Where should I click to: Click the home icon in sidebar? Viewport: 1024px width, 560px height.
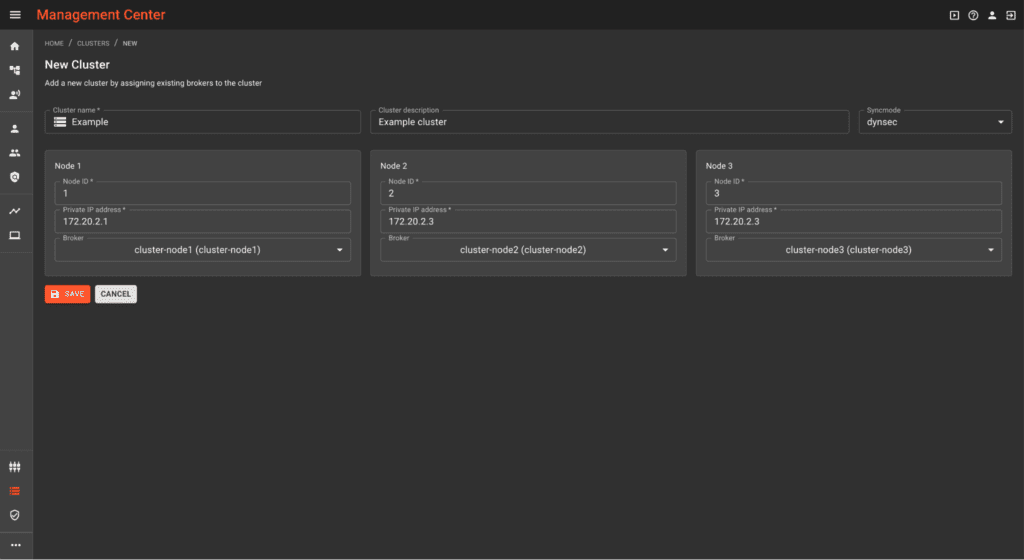pyautogui.click(x=15, y=46)
